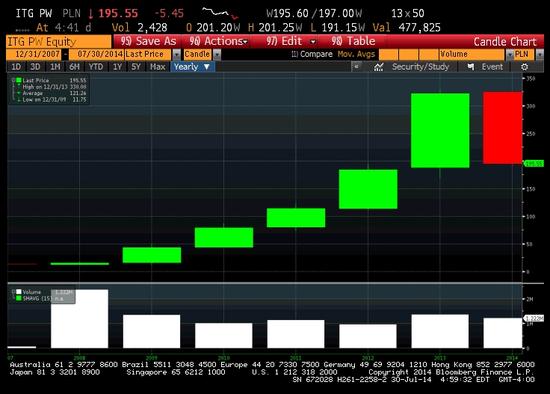Click the Table button
Viewport: 550px width, 394px height.
[353, 41]
